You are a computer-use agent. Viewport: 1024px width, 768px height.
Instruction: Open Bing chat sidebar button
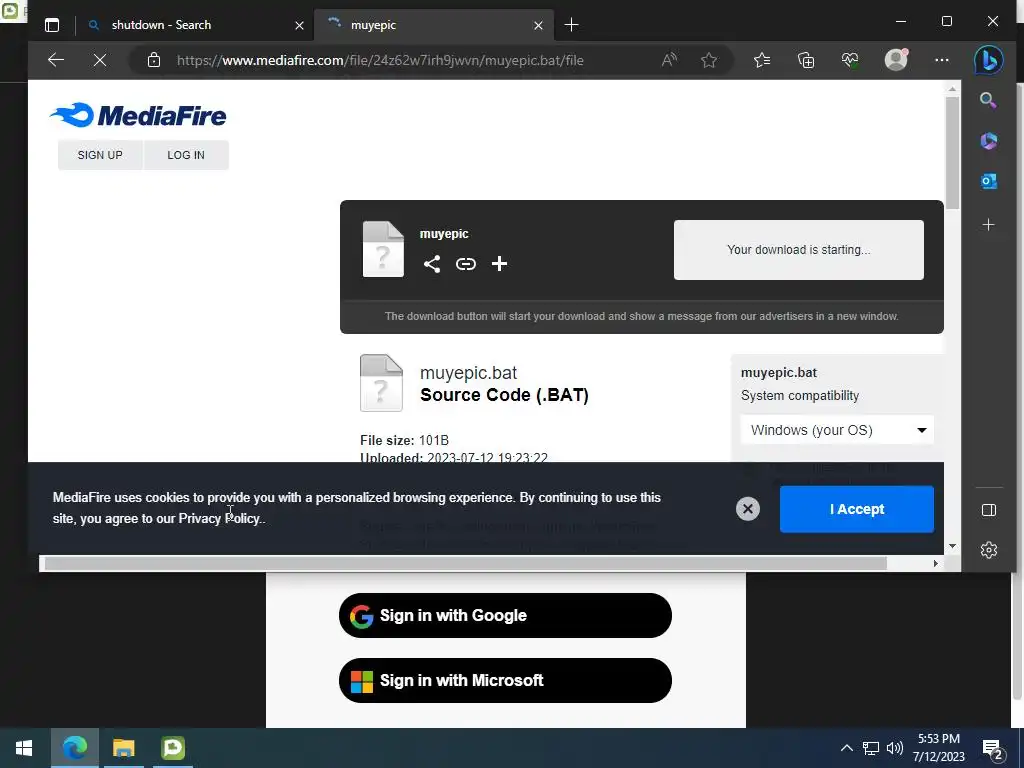988,60
